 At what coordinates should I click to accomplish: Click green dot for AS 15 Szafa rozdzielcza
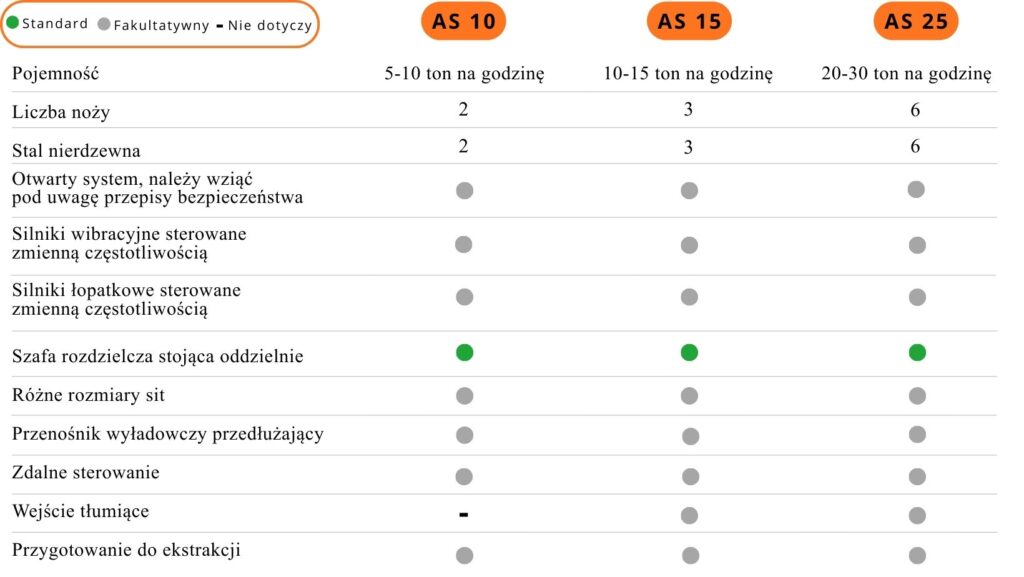689,352
